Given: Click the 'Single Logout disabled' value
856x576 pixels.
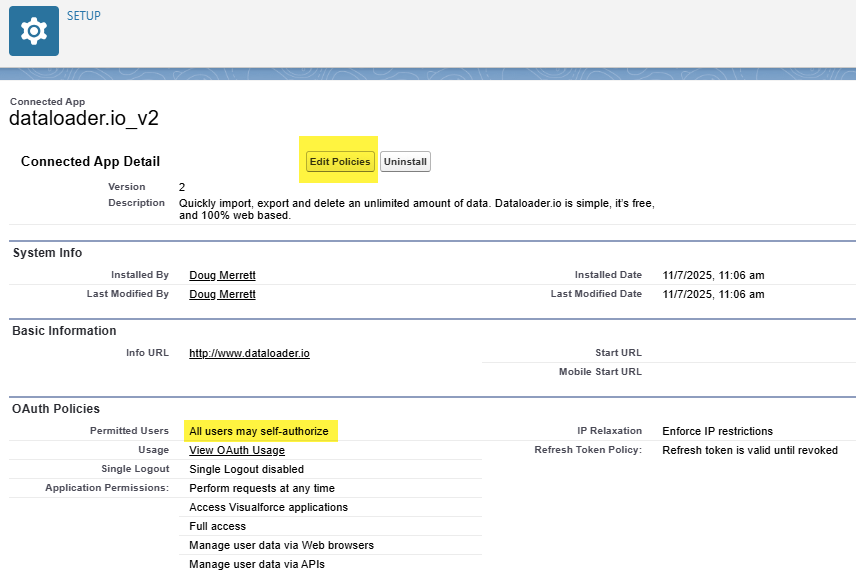Looking at the screenshot, I should [x=246, y=470].
